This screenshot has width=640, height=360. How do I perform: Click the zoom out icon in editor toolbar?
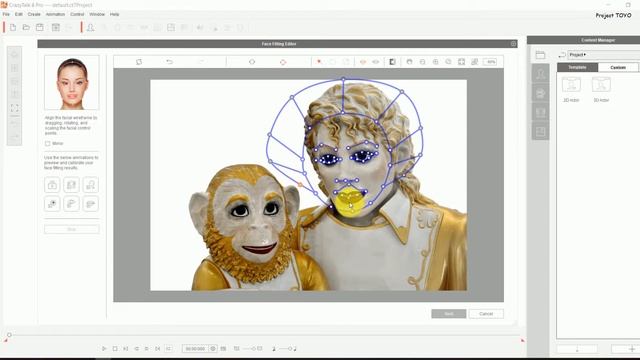click(422, 62)
